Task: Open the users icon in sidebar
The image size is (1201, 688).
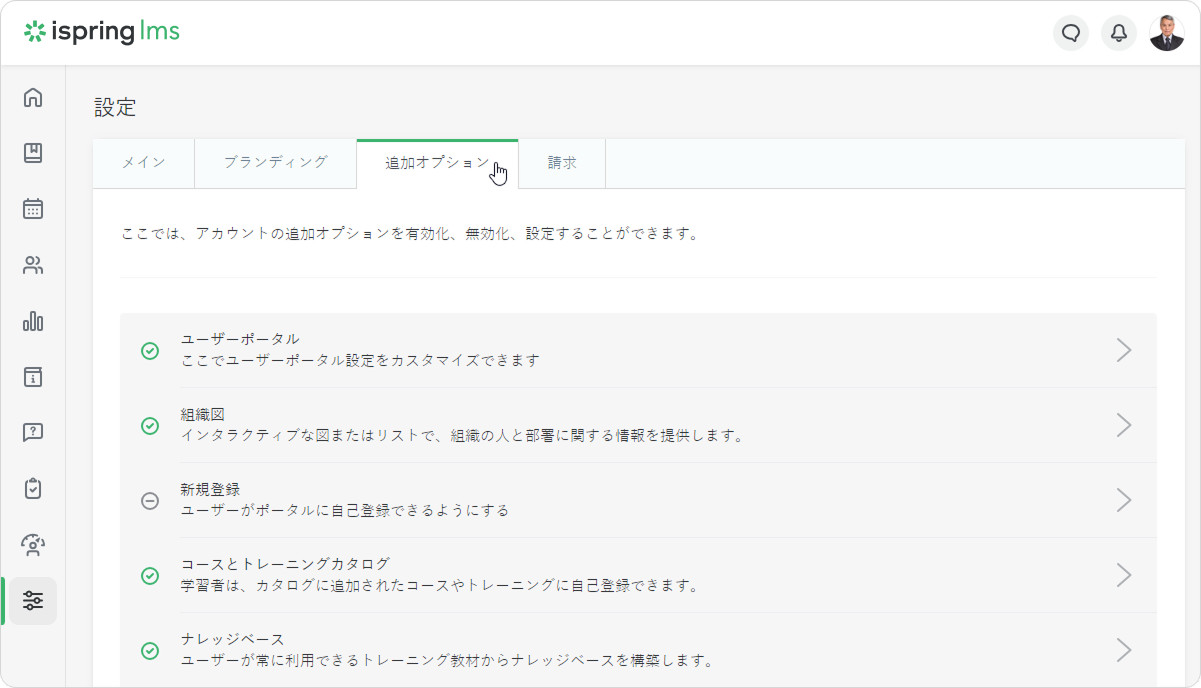Action: pyautogui.click(x=33, y=265)
